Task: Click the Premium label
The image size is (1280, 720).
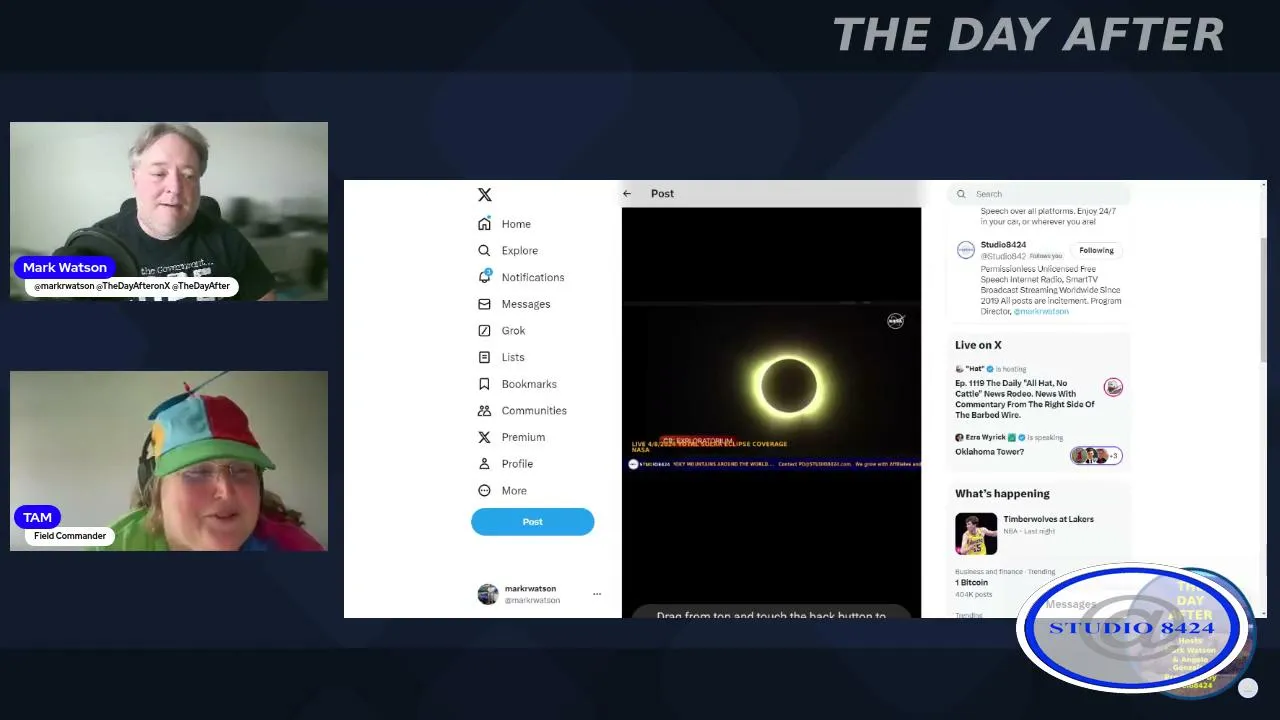Action: [523, 437]
